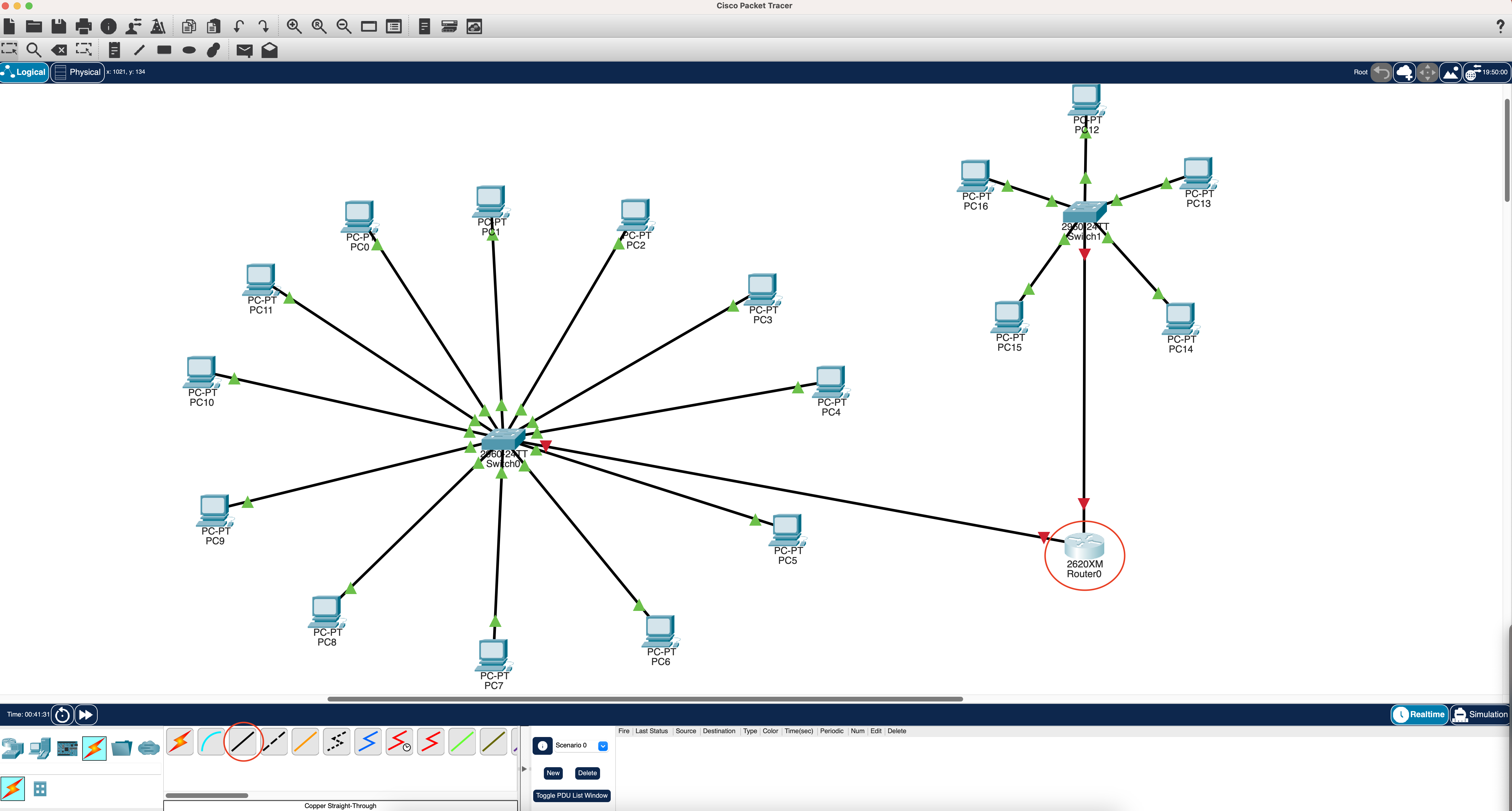Viewport: 1512px width, 811px height.
Task: Switch to the Logical workspace tab
Action: pos(24,72)
